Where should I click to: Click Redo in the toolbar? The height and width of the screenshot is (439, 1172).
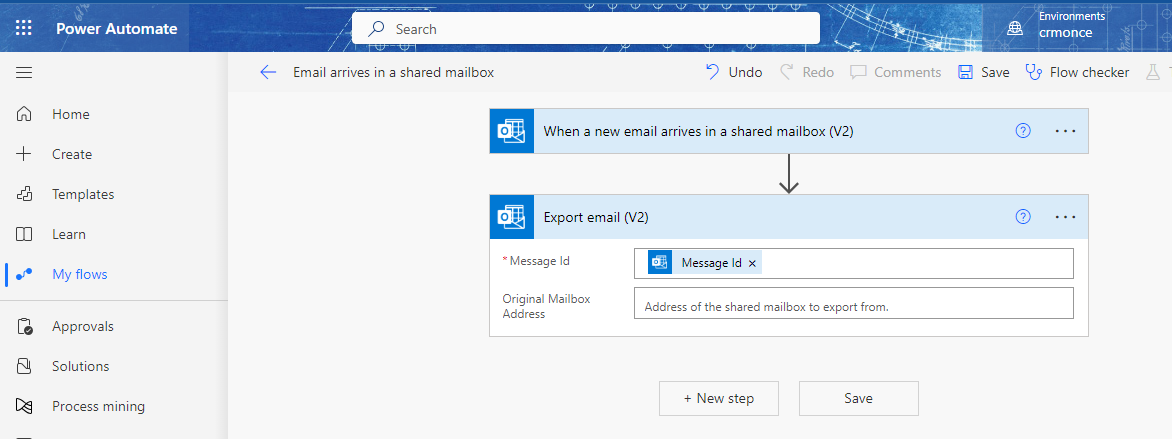pos(807,73)
